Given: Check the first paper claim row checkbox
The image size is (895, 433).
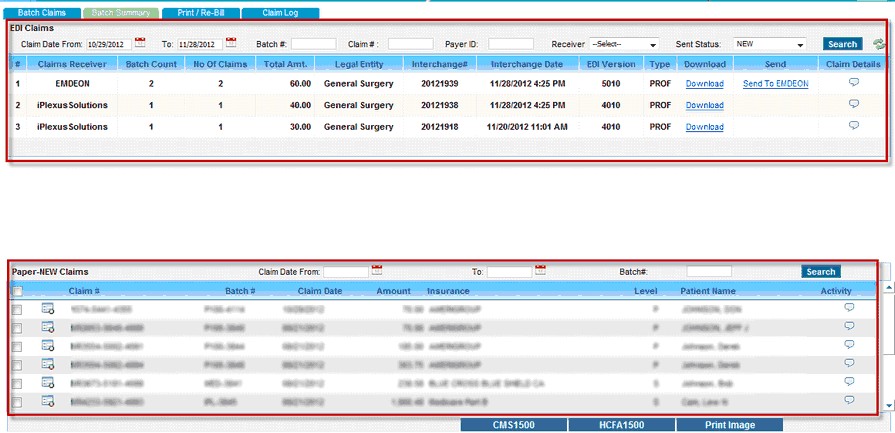Looking at the screenshot, I should tap(17, 311).
